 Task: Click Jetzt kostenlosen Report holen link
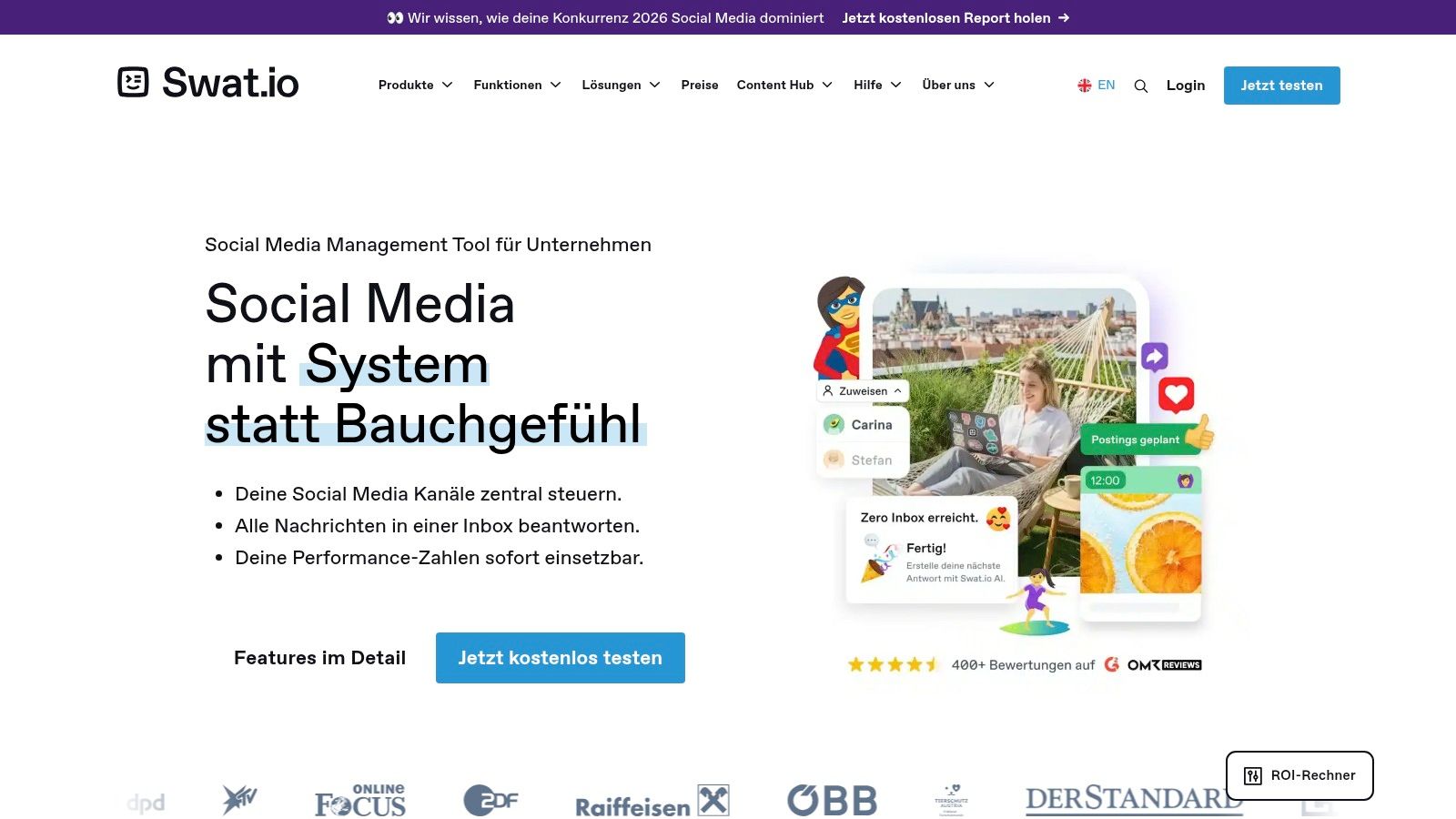(955, 17)
